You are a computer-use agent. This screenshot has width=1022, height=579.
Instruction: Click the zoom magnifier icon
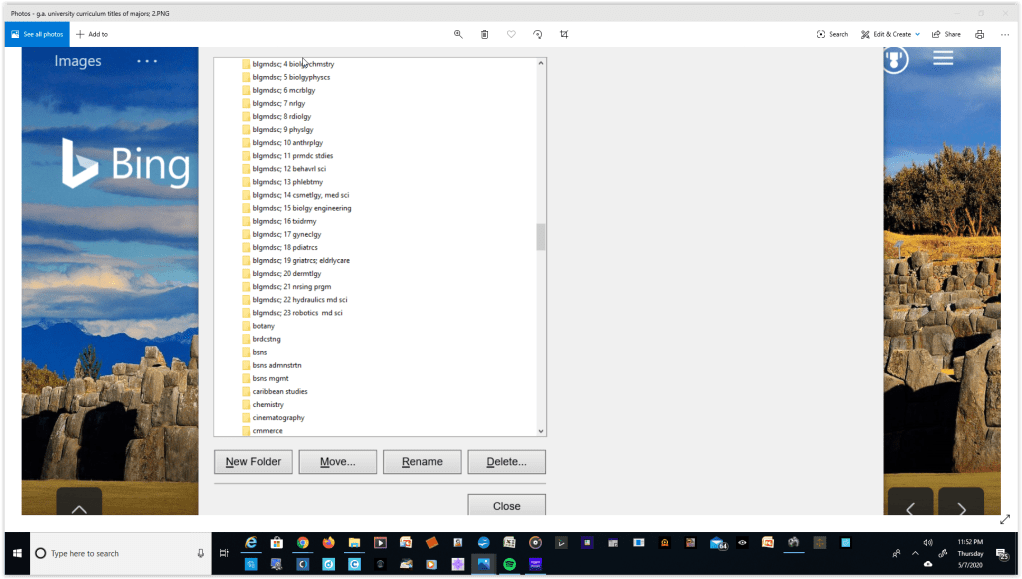[x=458, y=34]
